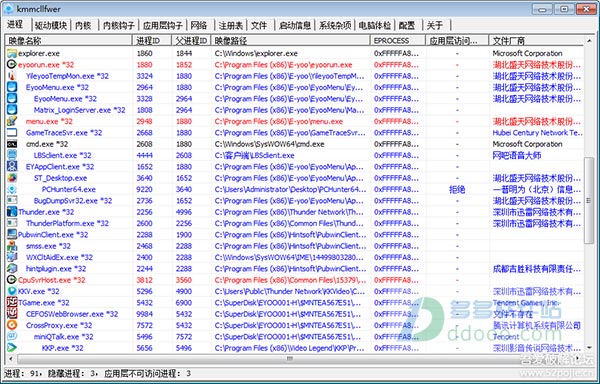Click the eyoorun.exe process icon
This screenshot has width=600, height=384.
tap(12, 65)
